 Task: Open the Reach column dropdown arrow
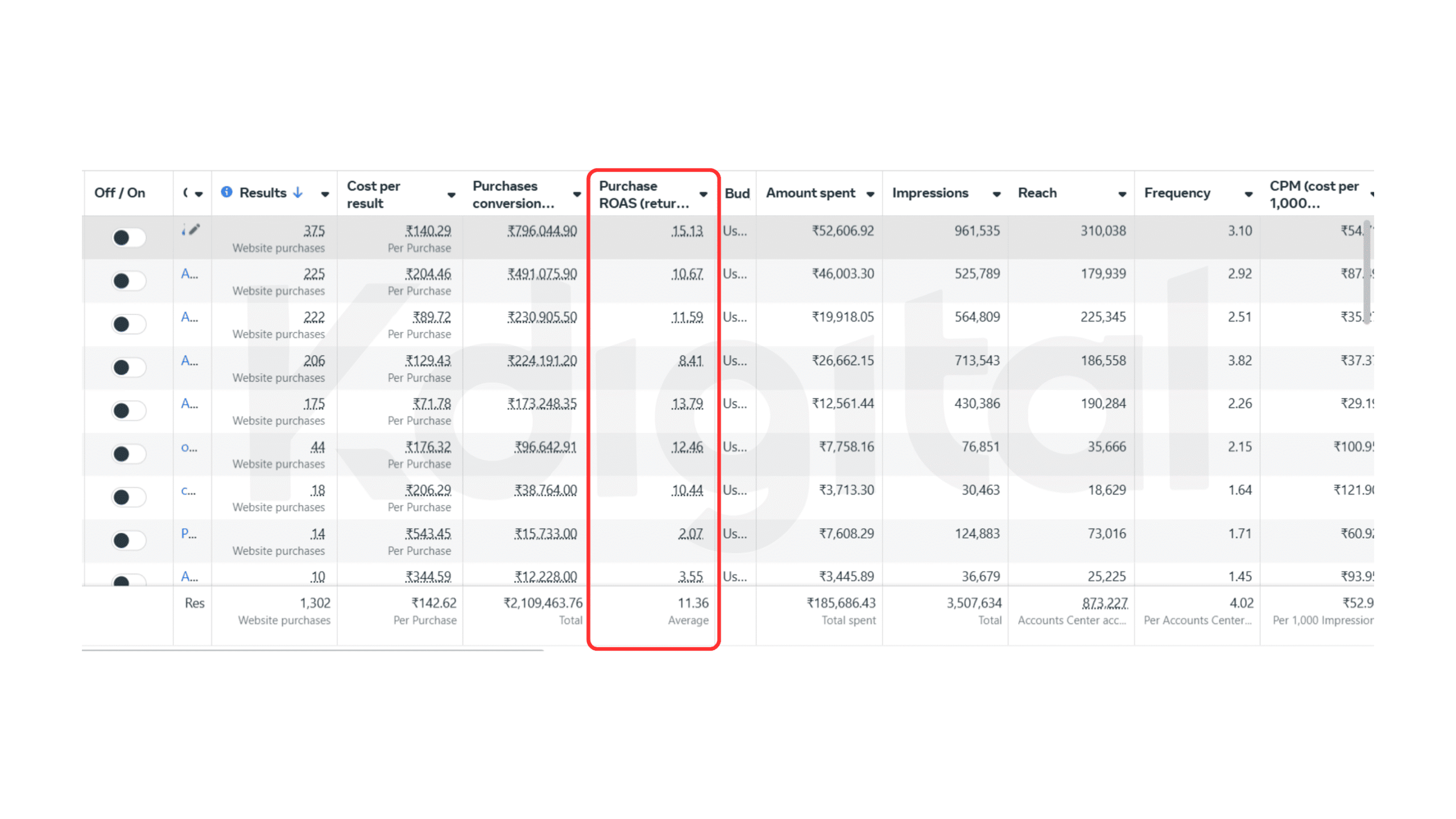[1122, 195]
